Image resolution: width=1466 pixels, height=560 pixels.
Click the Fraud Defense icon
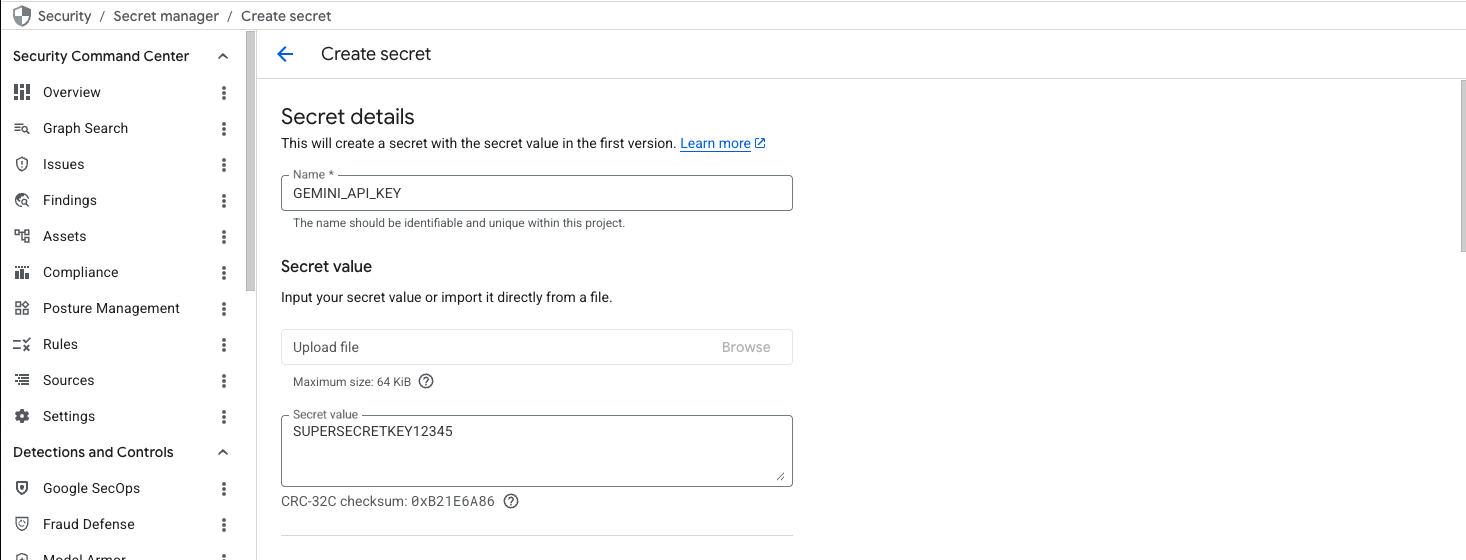(22, 524)
